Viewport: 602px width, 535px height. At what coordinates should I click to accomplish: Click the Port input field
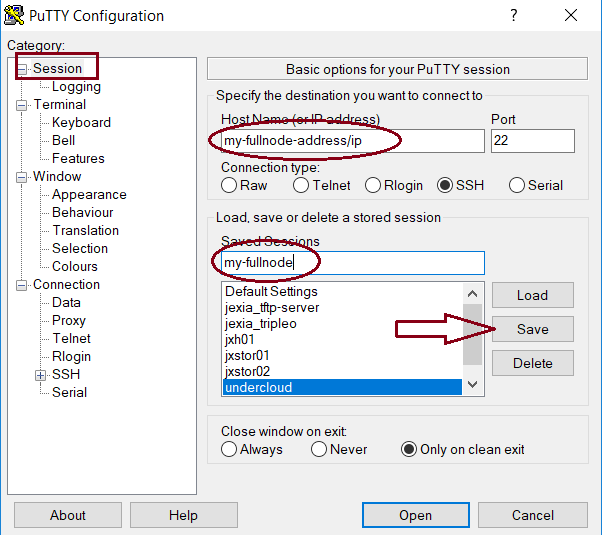coord(533,141)
